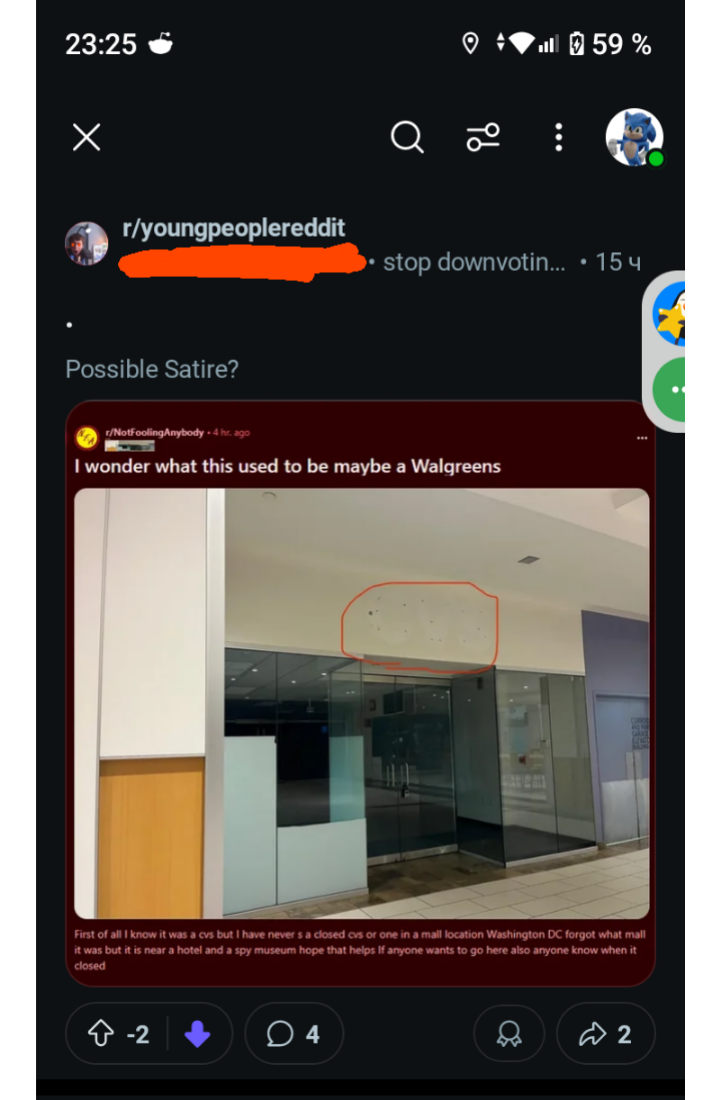This screenshot has width=720, height=1100.
Task: Tap the Sonic profile avatar
Action: point(634,138)
